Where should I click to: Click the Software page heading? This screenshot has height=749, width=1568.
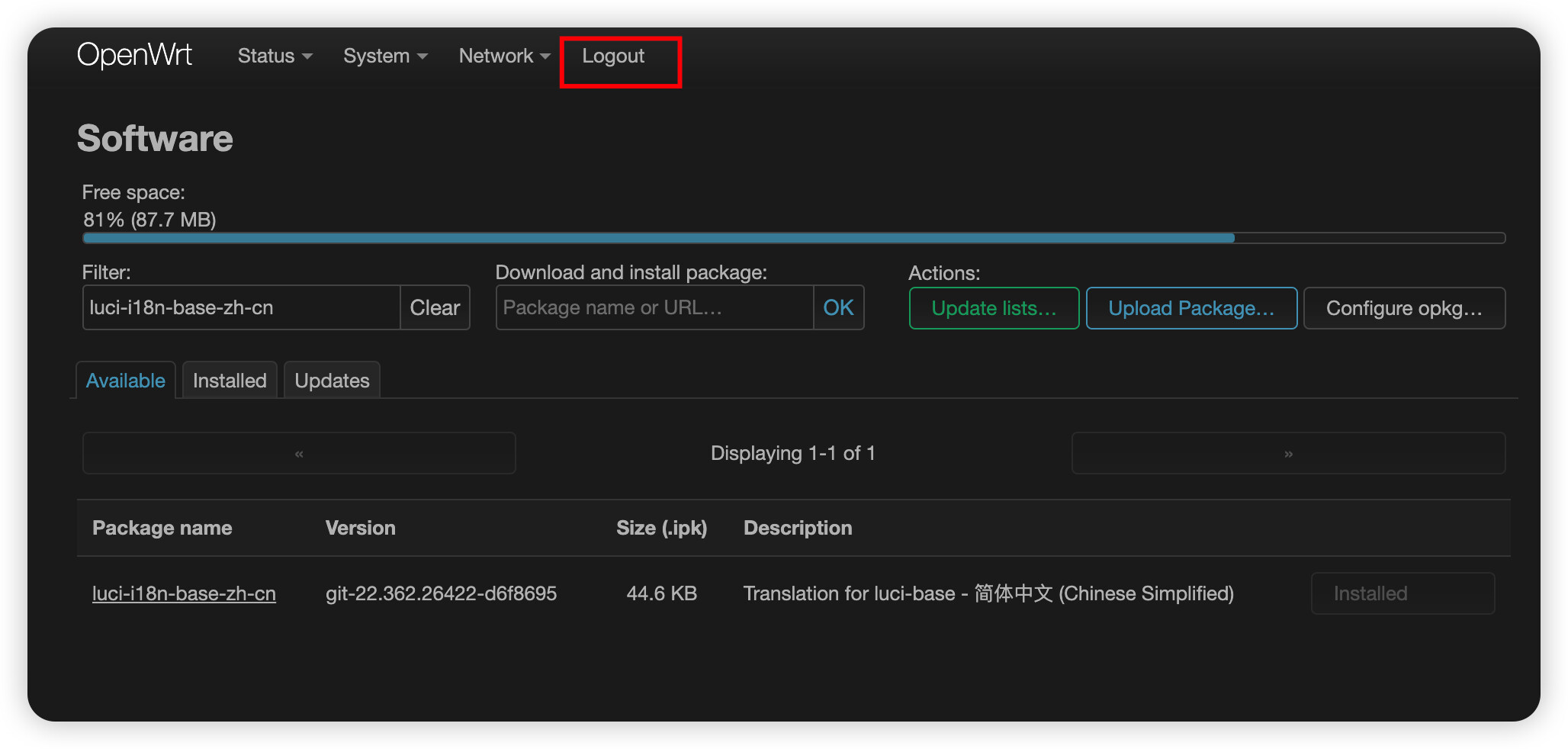click(155, 138)
